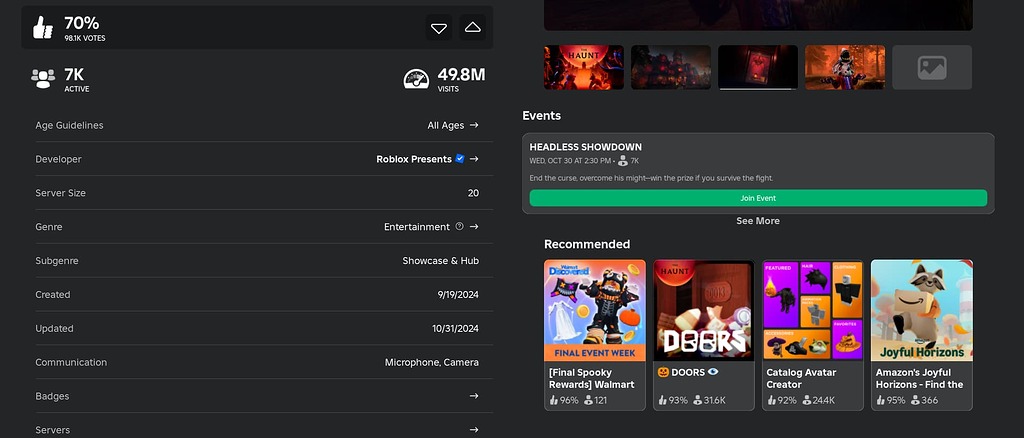
Task: Click the Showcase & Hub subgenre value
Action: click(x=441, y=260)
